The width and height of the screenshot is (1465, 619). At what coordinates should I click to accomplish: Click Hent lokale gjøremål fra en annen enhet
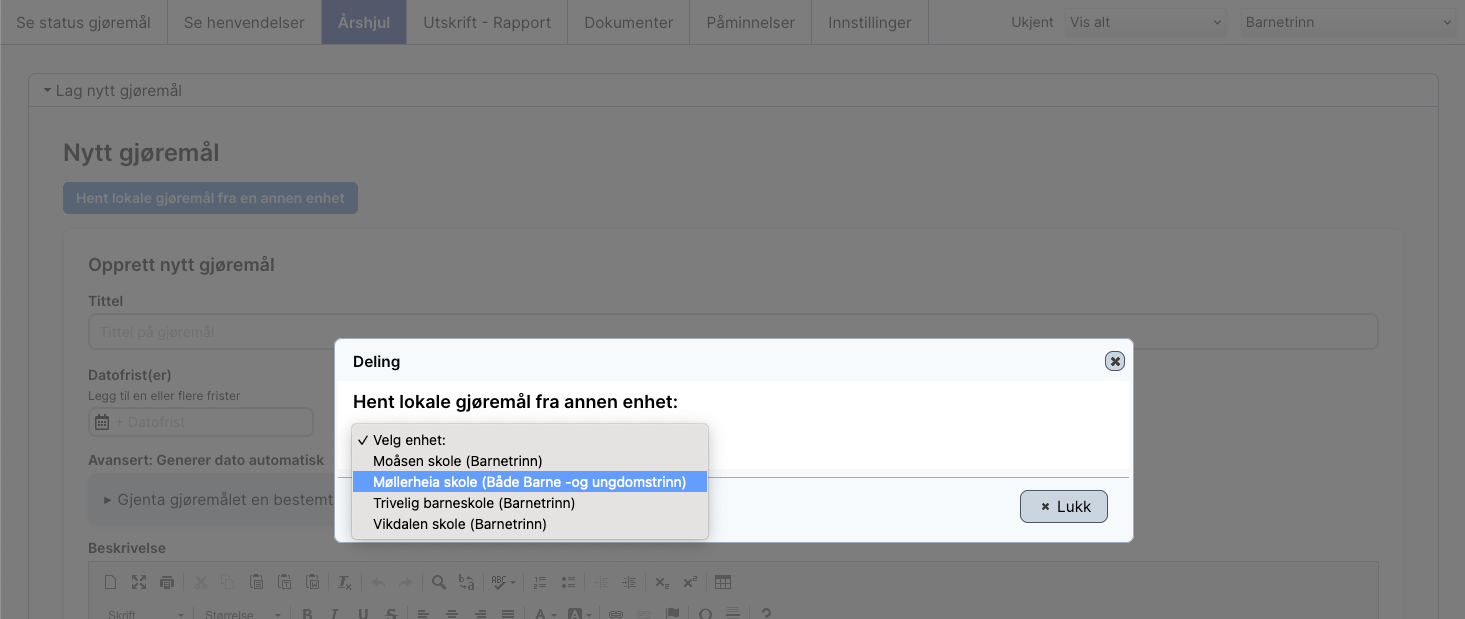210,198
